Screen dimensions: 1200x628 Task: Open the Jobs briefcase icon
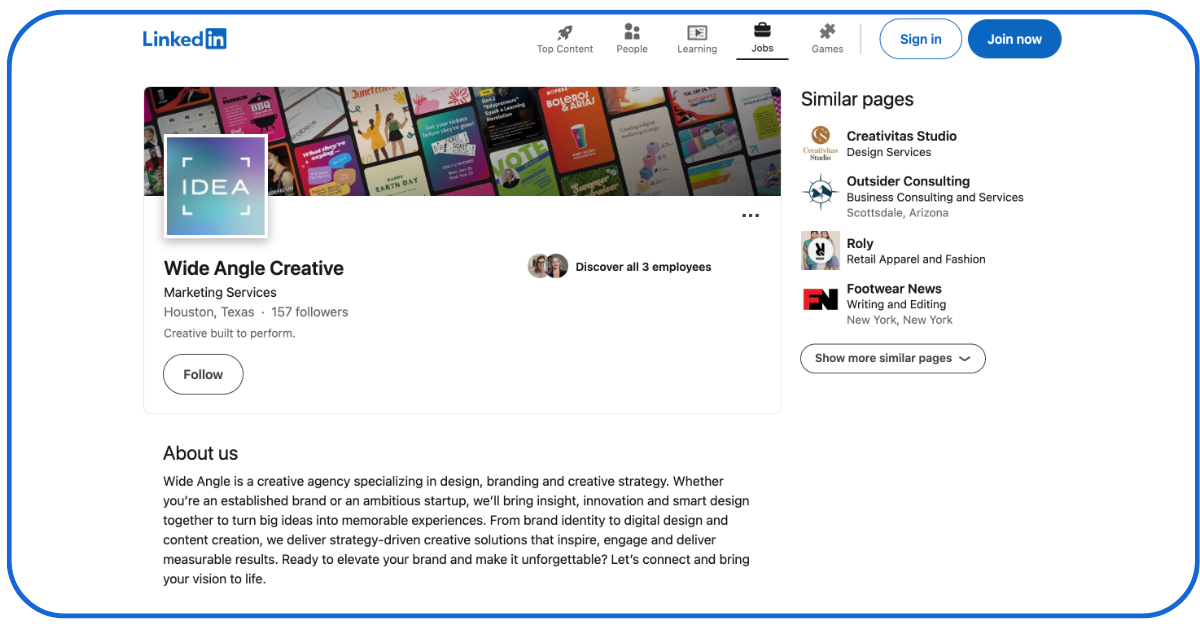pos(762,31)
